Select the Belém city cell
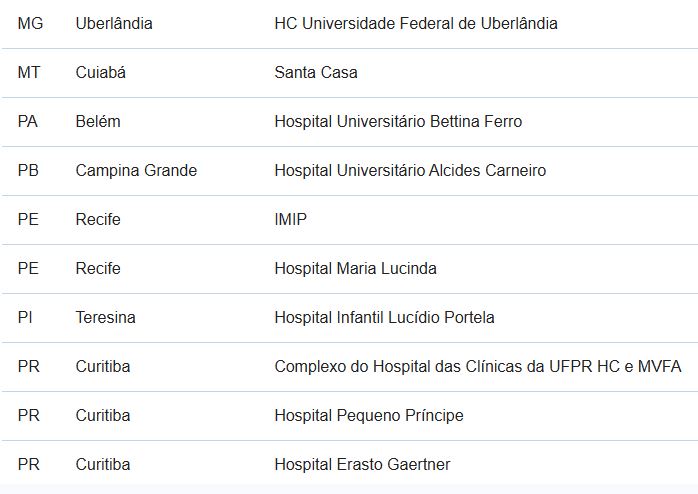The width and height of the screenshot is (698, 494). click(98, 121)
